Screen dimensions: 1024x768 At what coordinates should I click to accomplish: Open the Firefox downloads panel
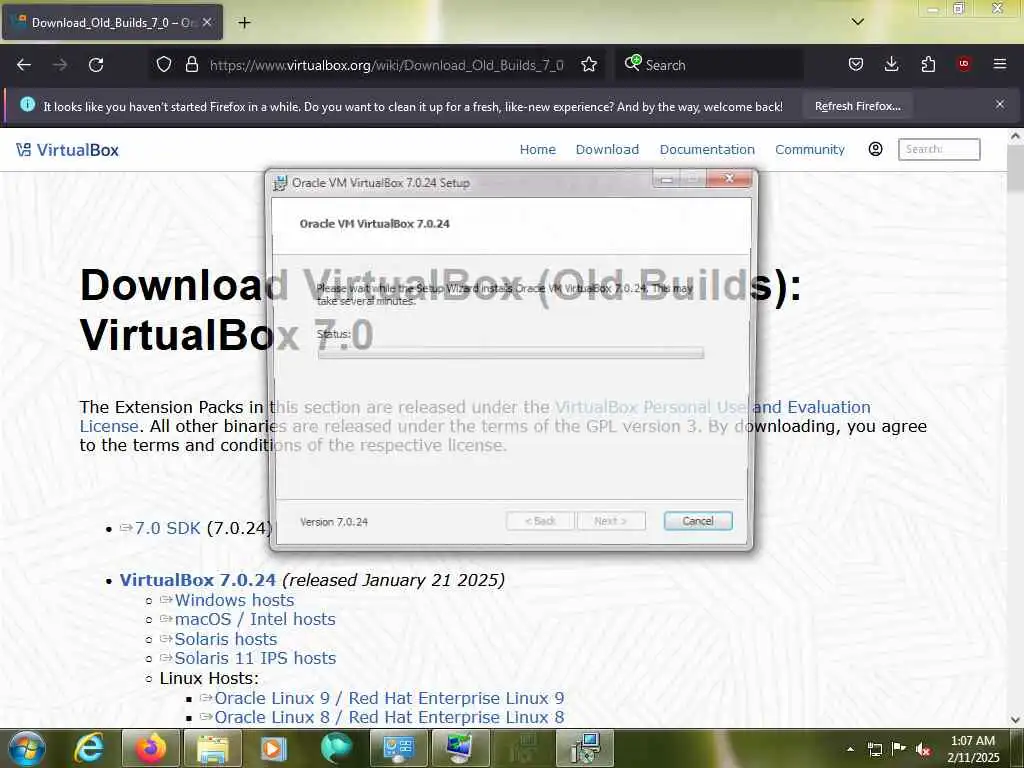(x=891, y=65)
